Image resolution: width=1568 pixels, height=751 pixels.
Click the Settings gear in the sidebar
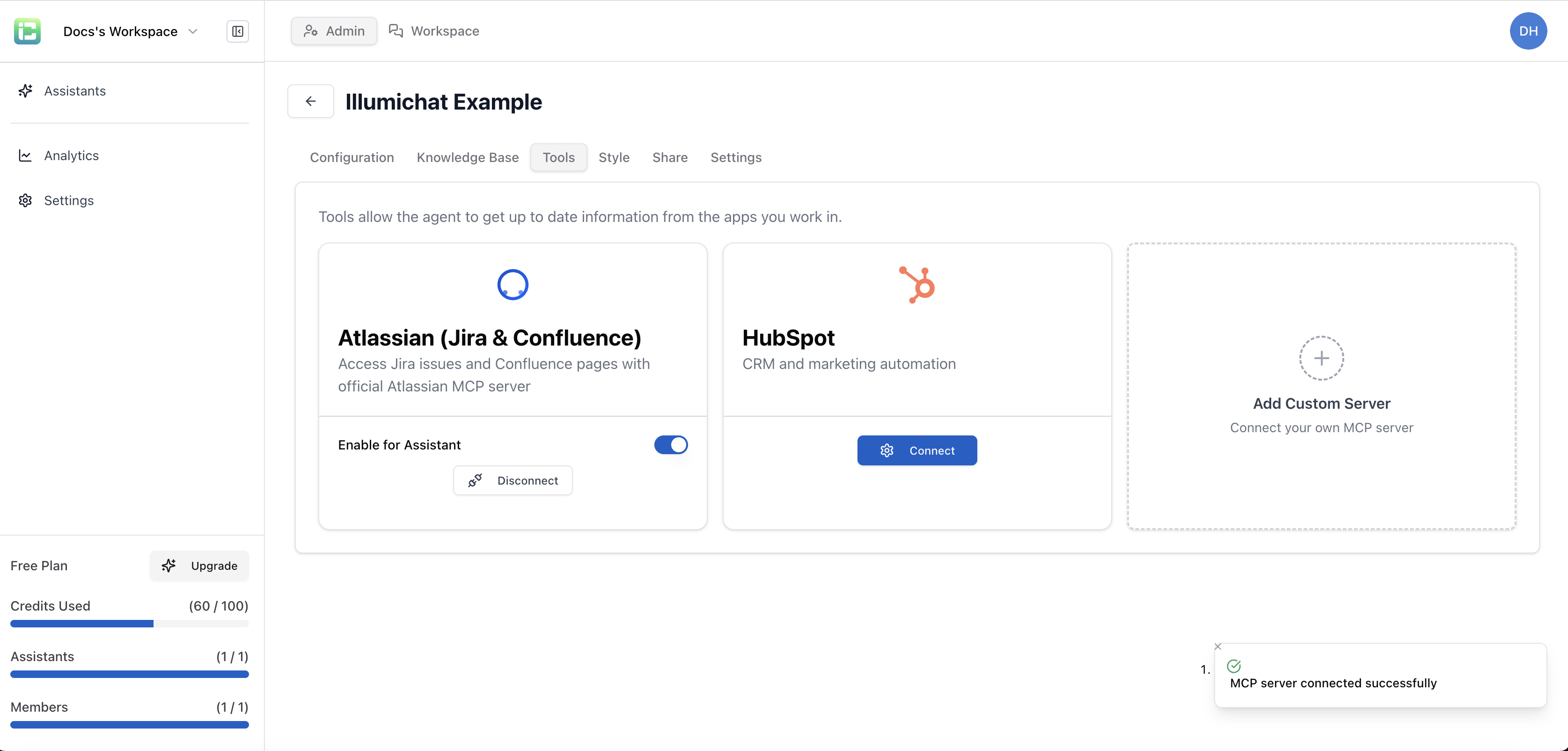point(26,200)
